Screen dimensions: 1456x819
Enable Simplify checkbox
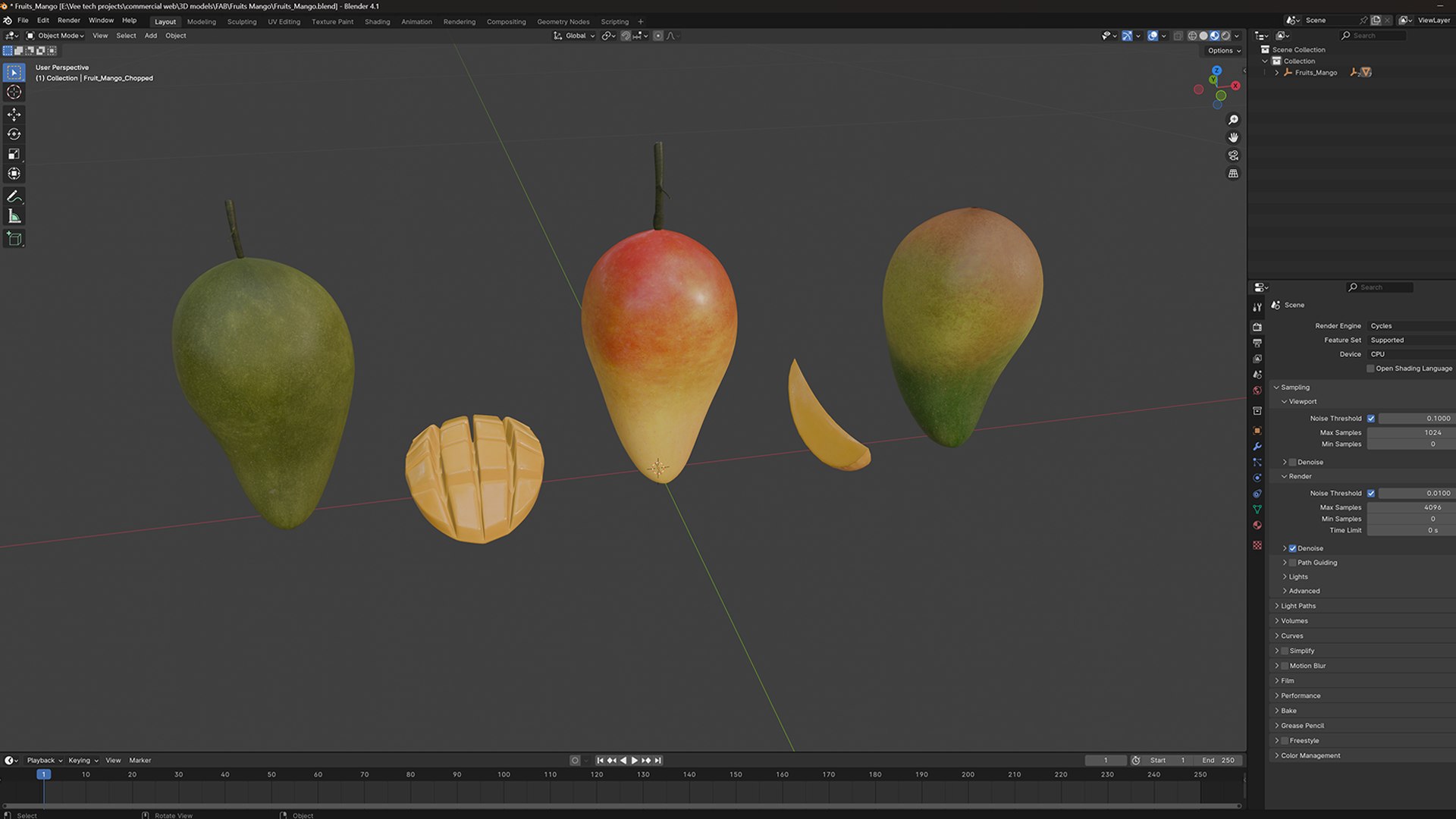tap(1285, 651)
